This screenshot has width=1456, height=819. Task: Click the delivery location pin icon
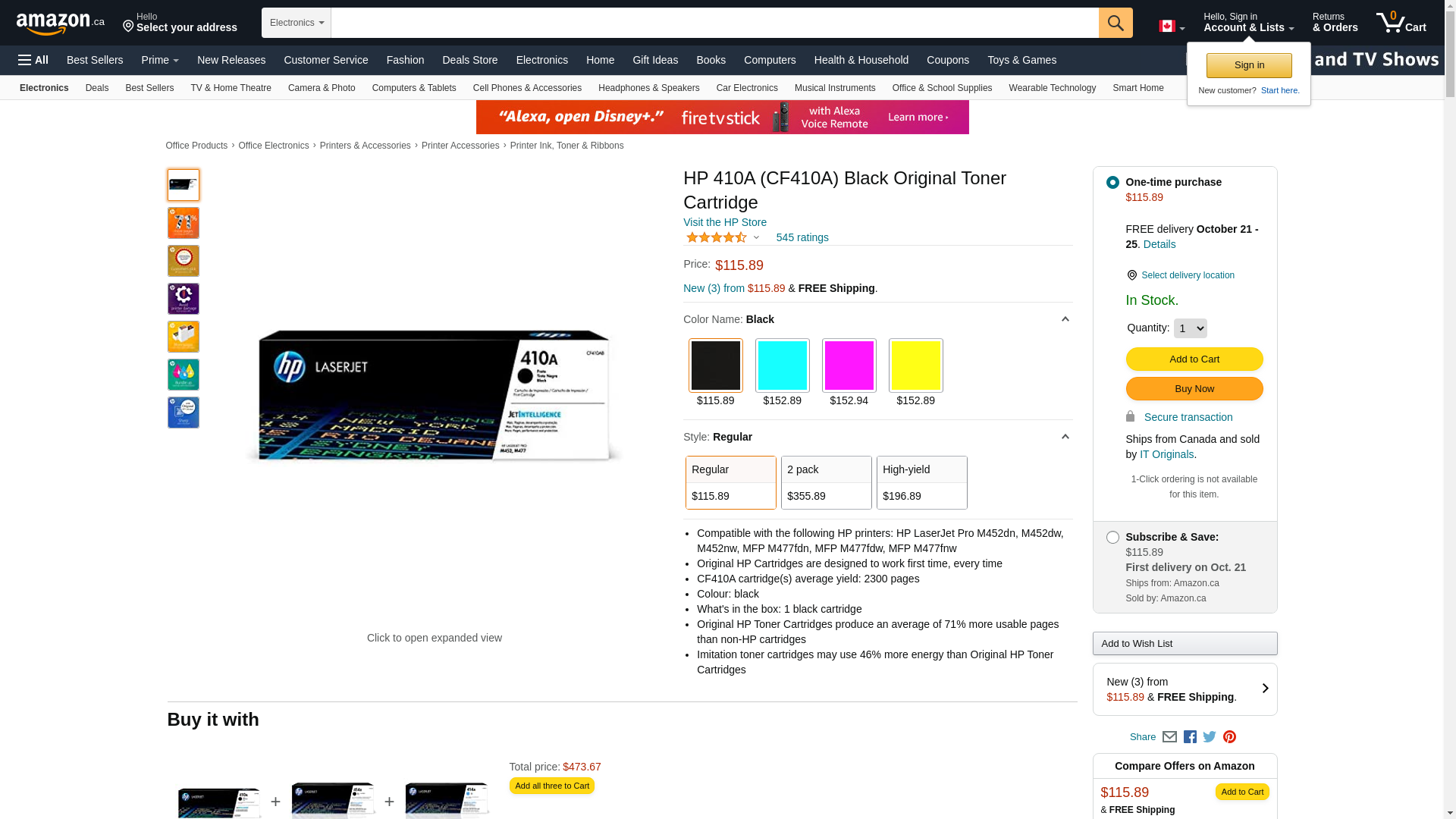point(1131,275)
